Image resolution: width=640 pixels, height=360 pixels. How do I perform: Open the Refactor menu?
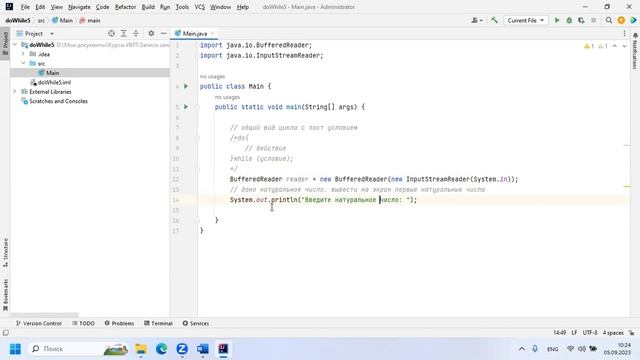(125, 7)
